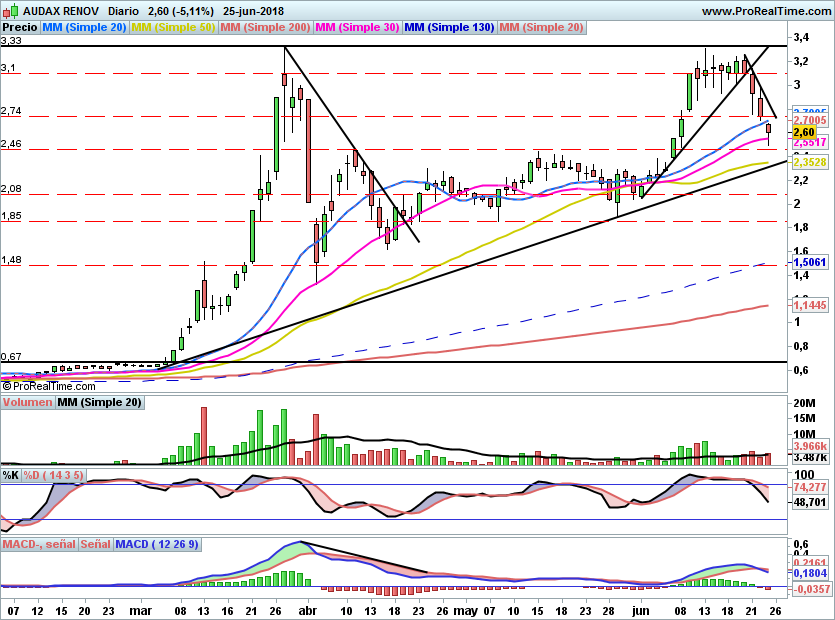Click the 3.966k volume value tag

click(x=810, y=446)
